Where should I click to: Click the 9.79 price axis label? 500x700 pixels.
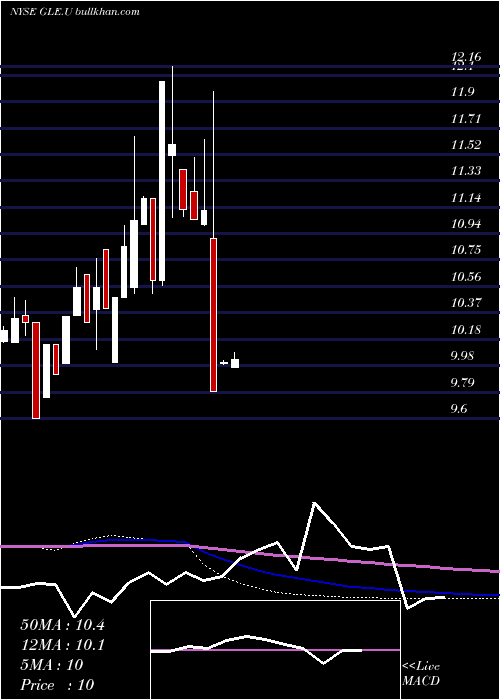click(x=462, y=383)
